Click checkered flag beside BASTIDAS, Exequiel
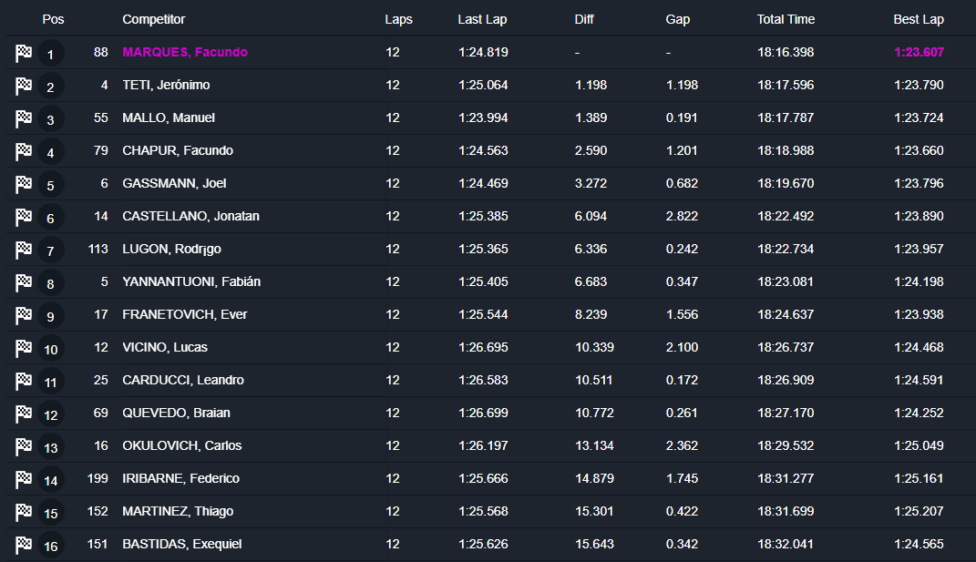This screenshot has width=976, height=562. (x=24, y=545)
